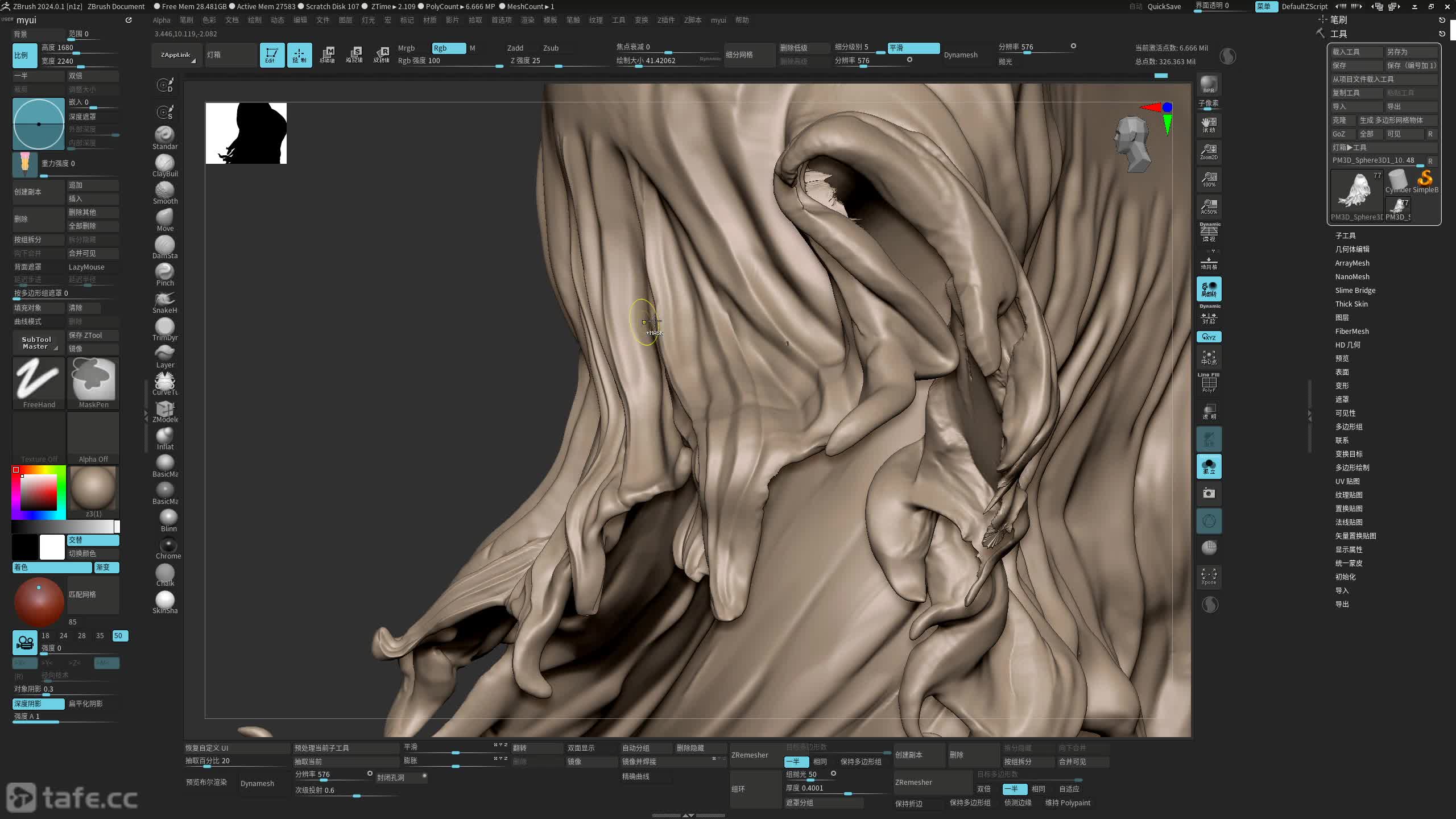Screen dimensions: 1456x819
Task: Select the SnakeHook brush
Action: click(x=164, y=300)
